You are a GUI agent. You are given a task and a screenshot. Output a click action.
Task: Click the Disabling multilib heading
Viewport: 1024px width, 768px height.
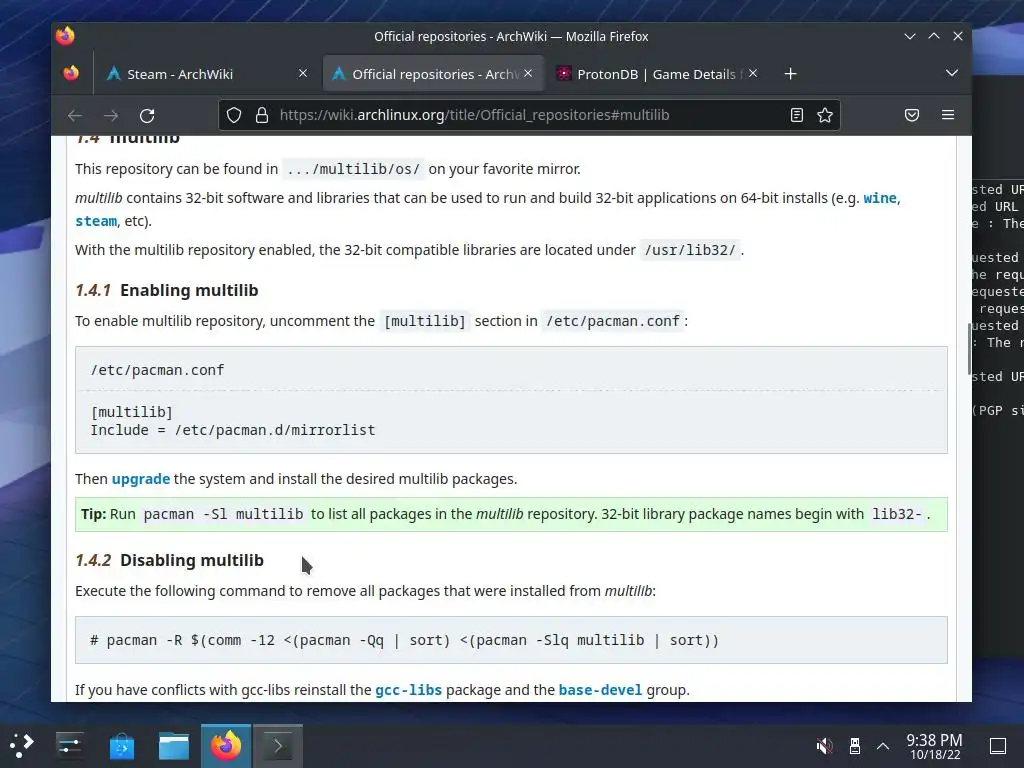[192, 560]
